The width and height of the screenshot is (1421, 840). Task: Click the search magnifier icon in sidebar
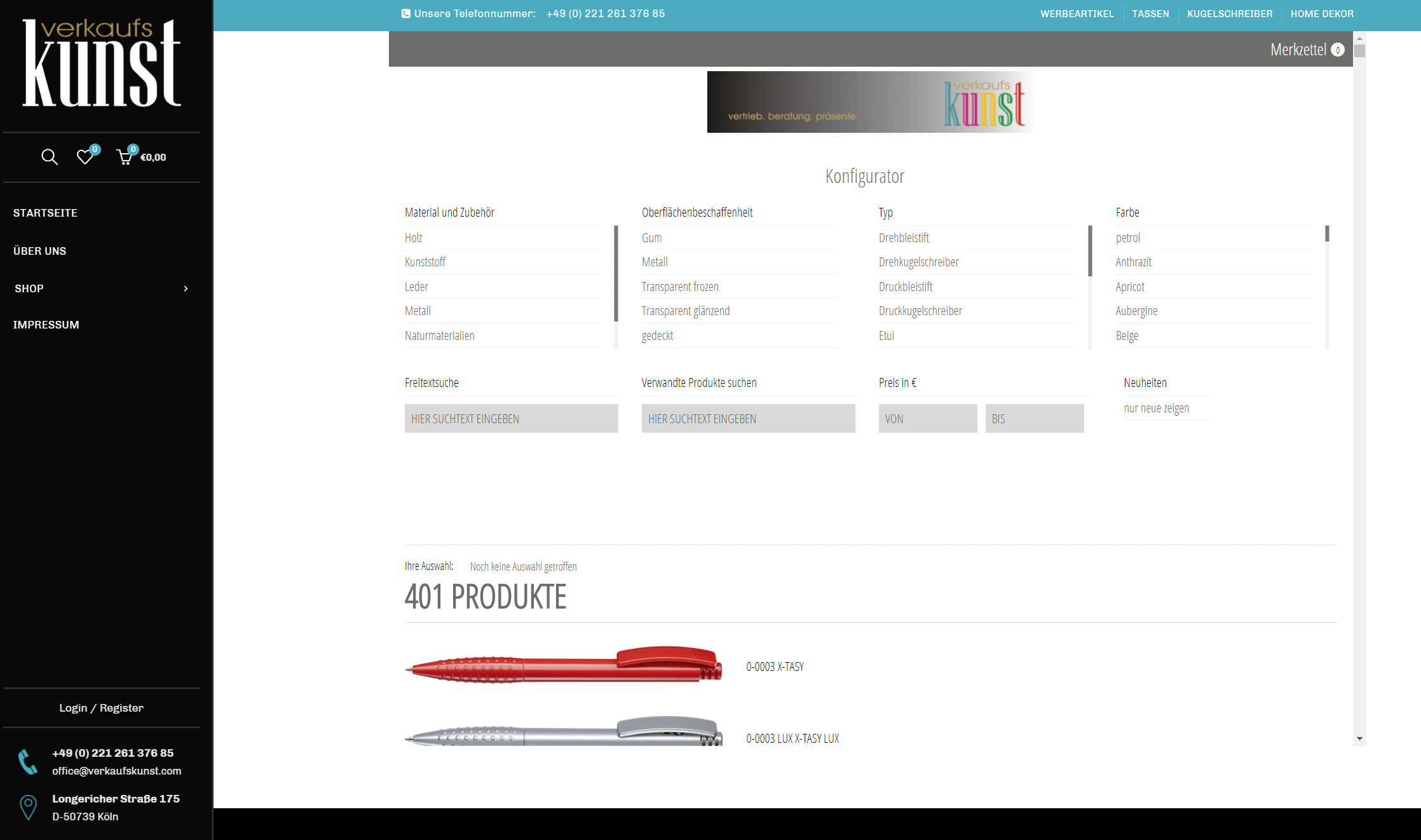49,157
